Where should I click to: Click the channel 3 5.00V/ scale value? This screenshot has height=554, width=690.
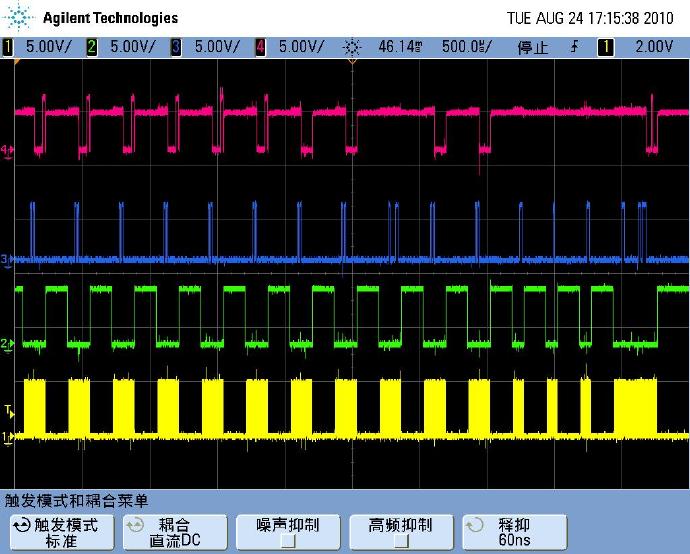point(217,47)
